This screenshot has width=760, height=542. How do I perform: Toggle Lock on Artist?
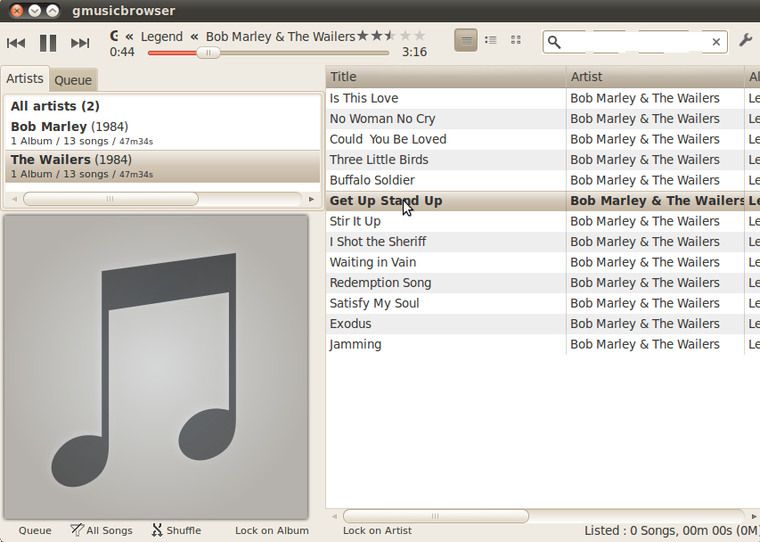tap(378, 530)
